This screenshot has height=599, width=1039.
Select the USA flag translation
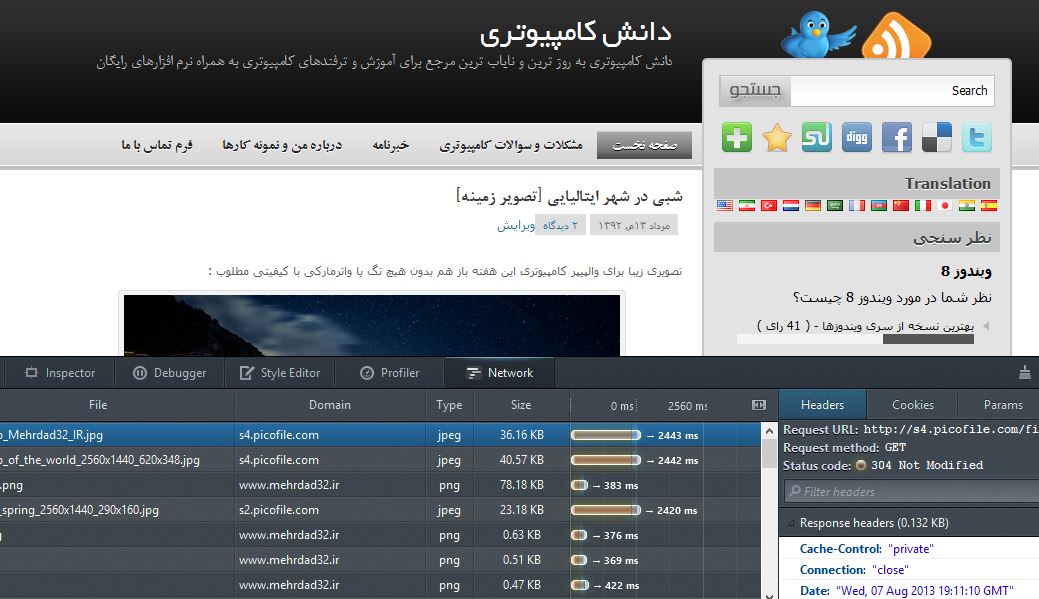click(725, 205)
